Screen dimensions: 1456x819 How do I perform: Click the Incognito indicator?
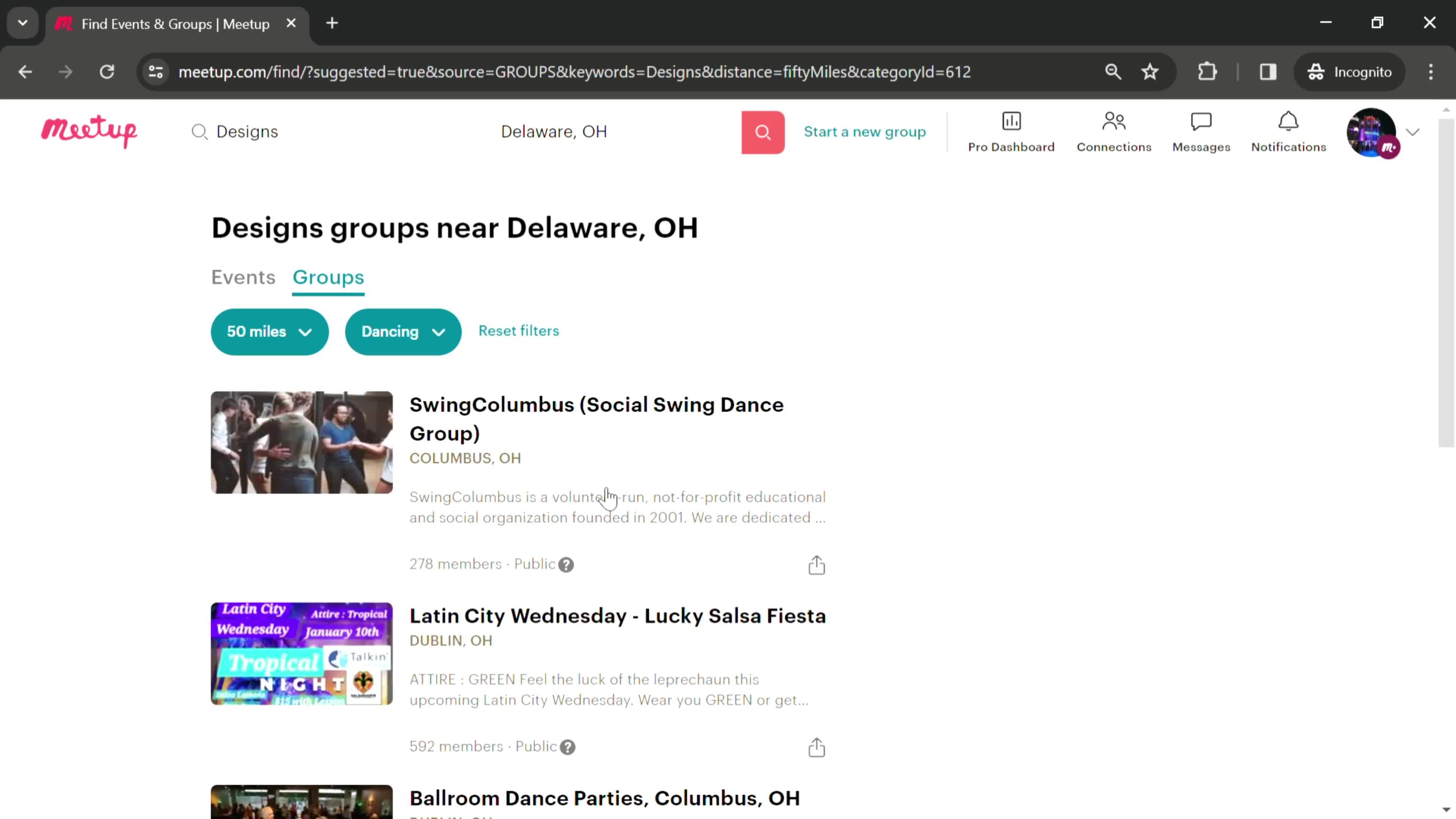click(x=1349, y=72)
